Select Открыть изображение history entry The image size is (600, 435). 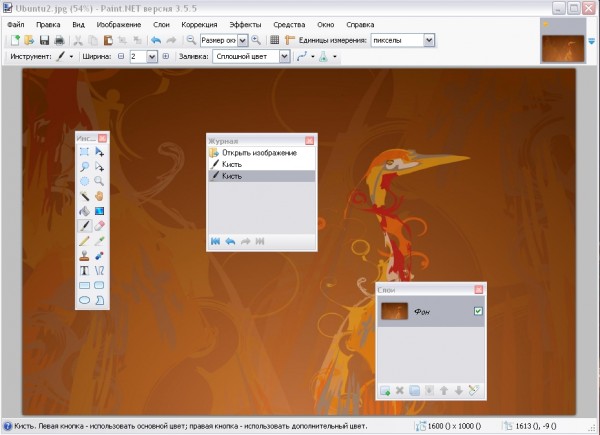pos(262,153)
